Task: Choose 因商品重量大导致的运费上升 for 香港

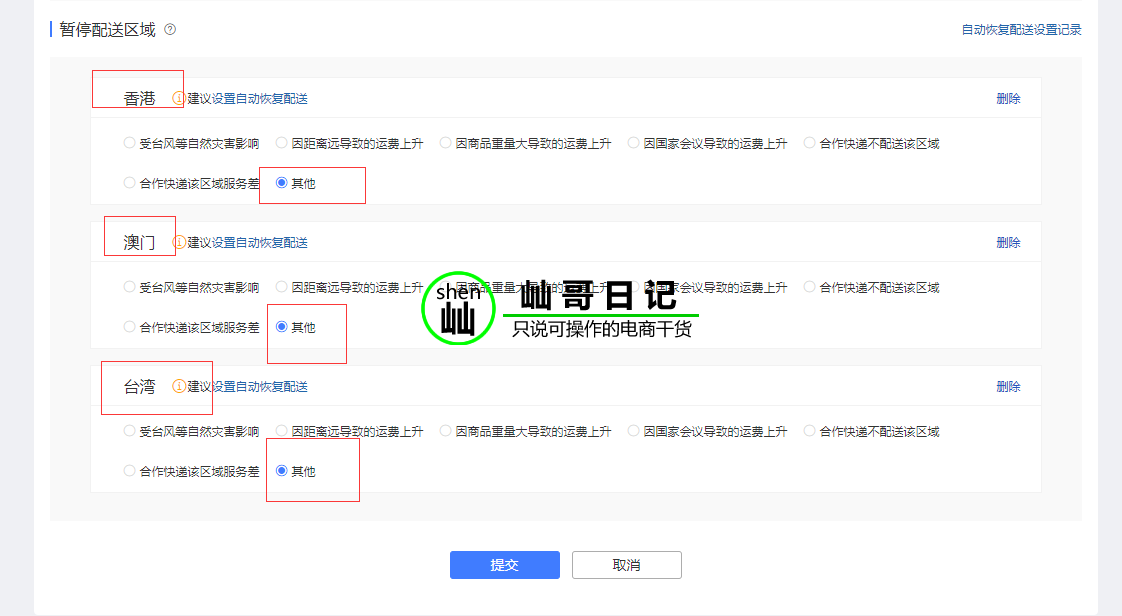Action: click(x=445, y=143)
